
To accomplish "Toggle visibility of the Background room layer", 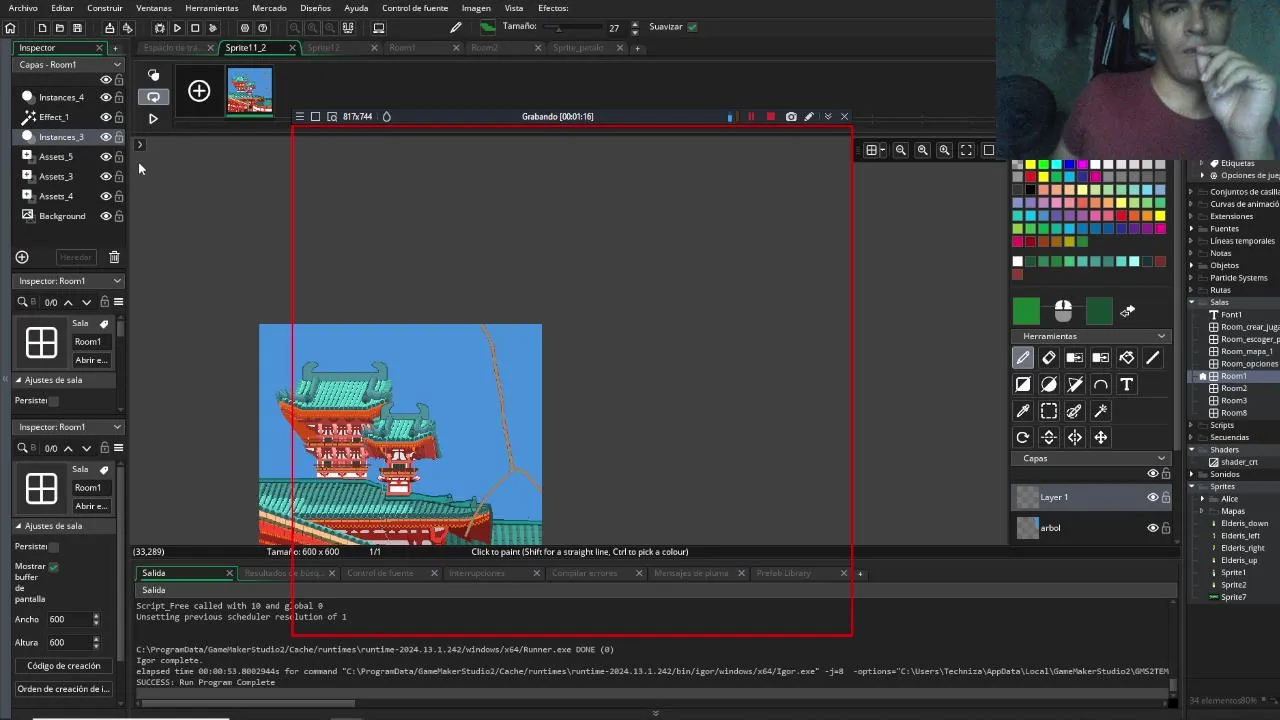I will (106, 216).
